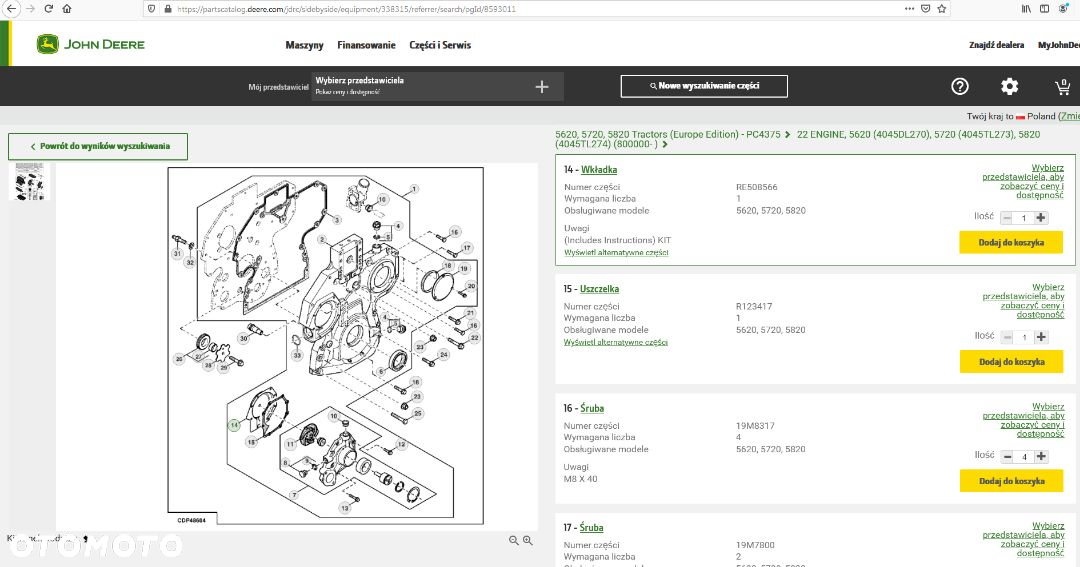This screenshot has height=567, width=1080.
Task: Click Nowe wyszukiwanie części button
Action: pos(704,86)
